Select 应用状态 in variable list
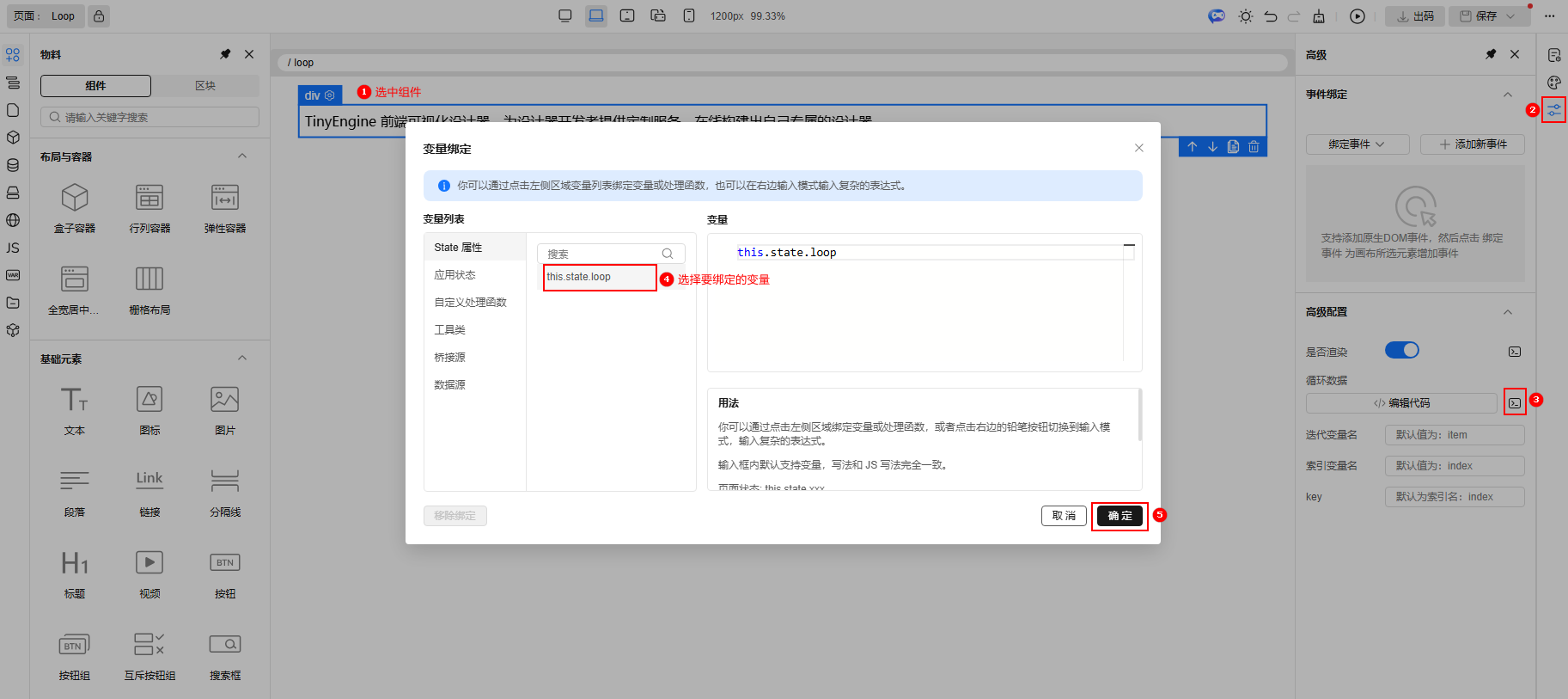This screenshot has width=1568, height=699. tap(455, 275)
